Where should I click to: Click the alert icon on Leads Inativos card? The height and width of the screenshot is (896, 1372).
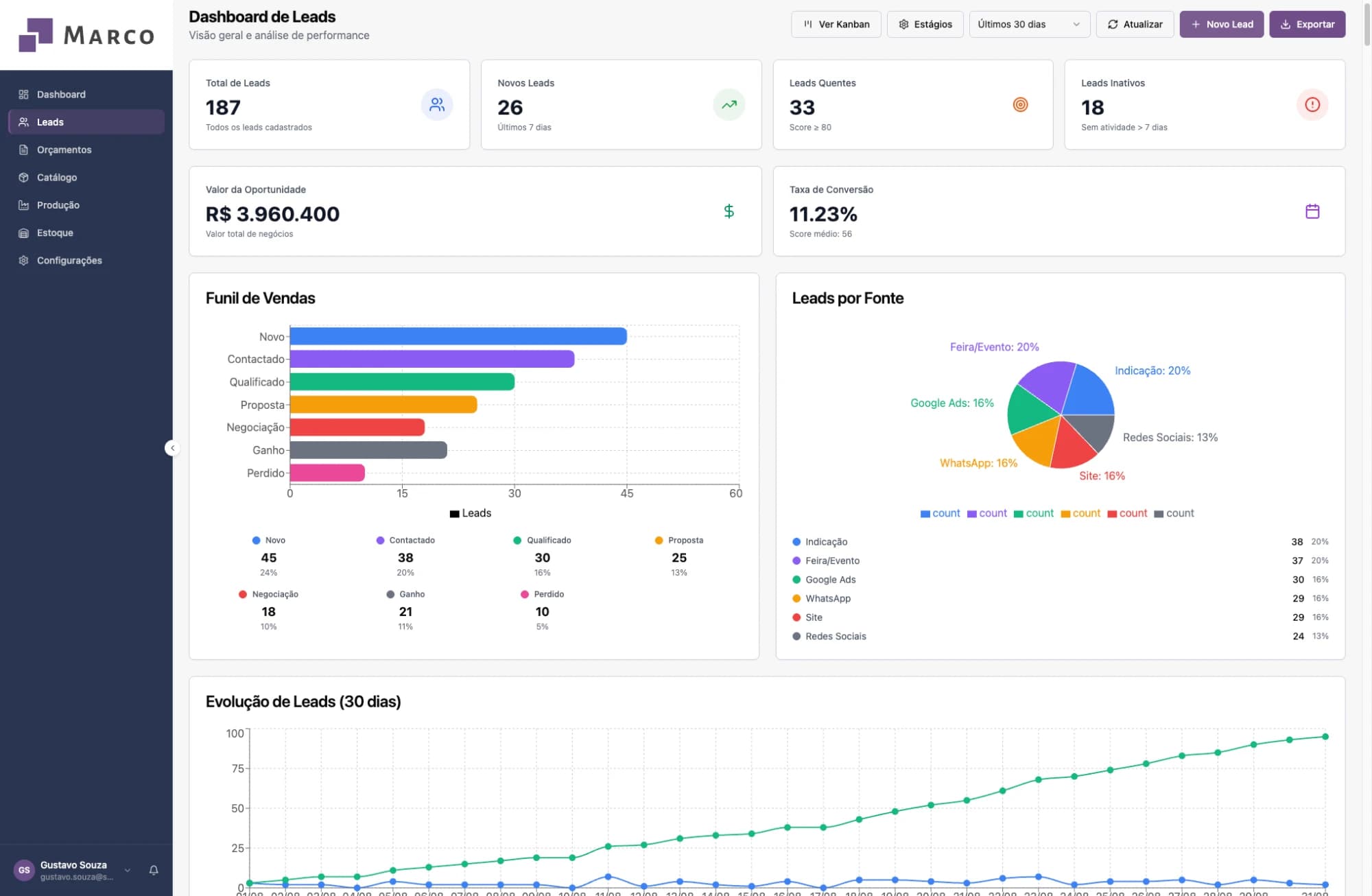1312,104
